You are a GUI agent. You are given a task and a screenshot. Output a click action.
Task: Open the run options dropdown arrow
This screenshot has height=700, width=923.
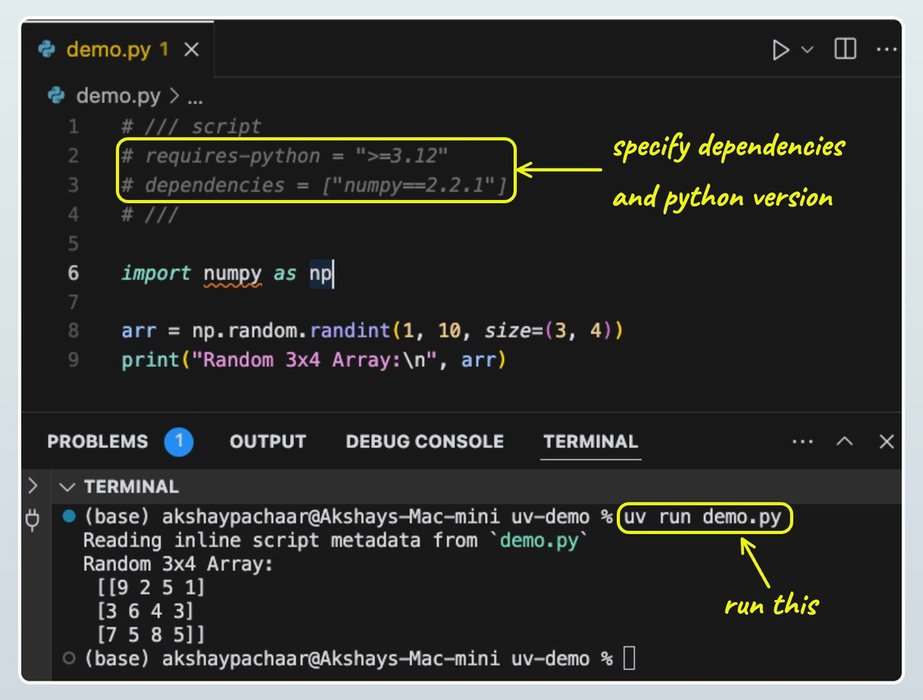807,49
